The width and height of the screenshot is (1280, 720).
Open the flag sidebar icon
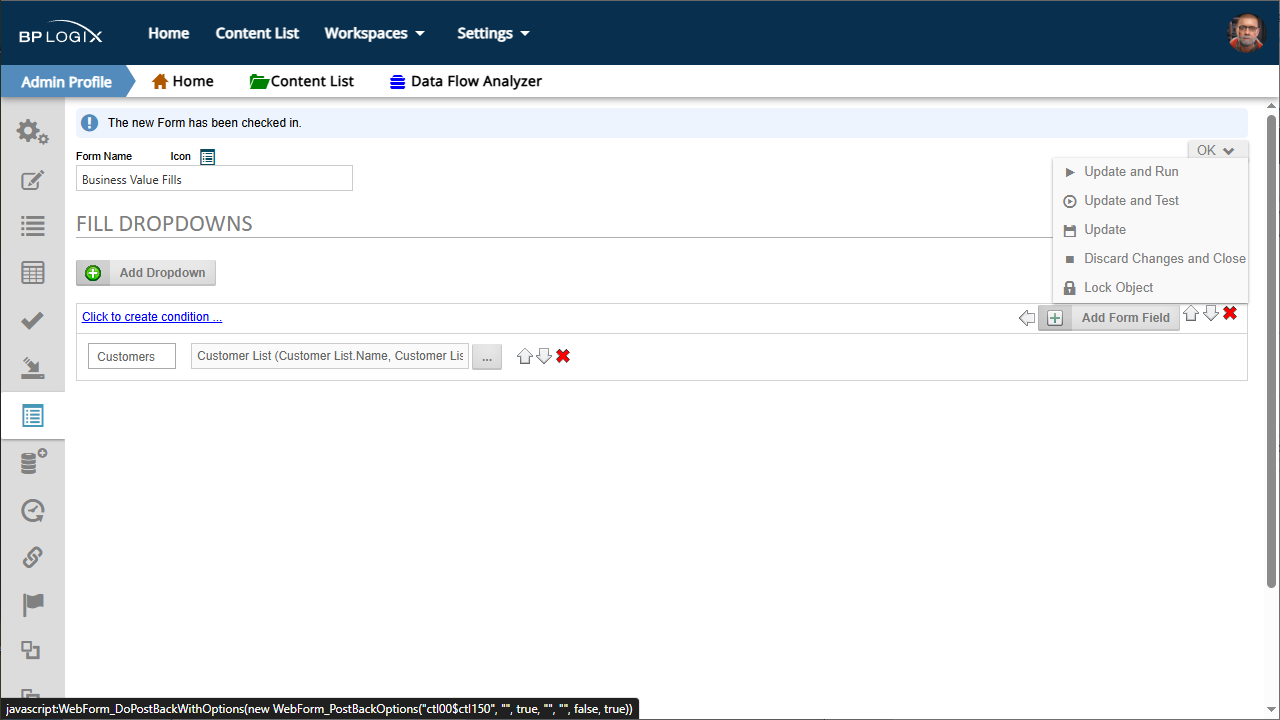click(32, 604)
